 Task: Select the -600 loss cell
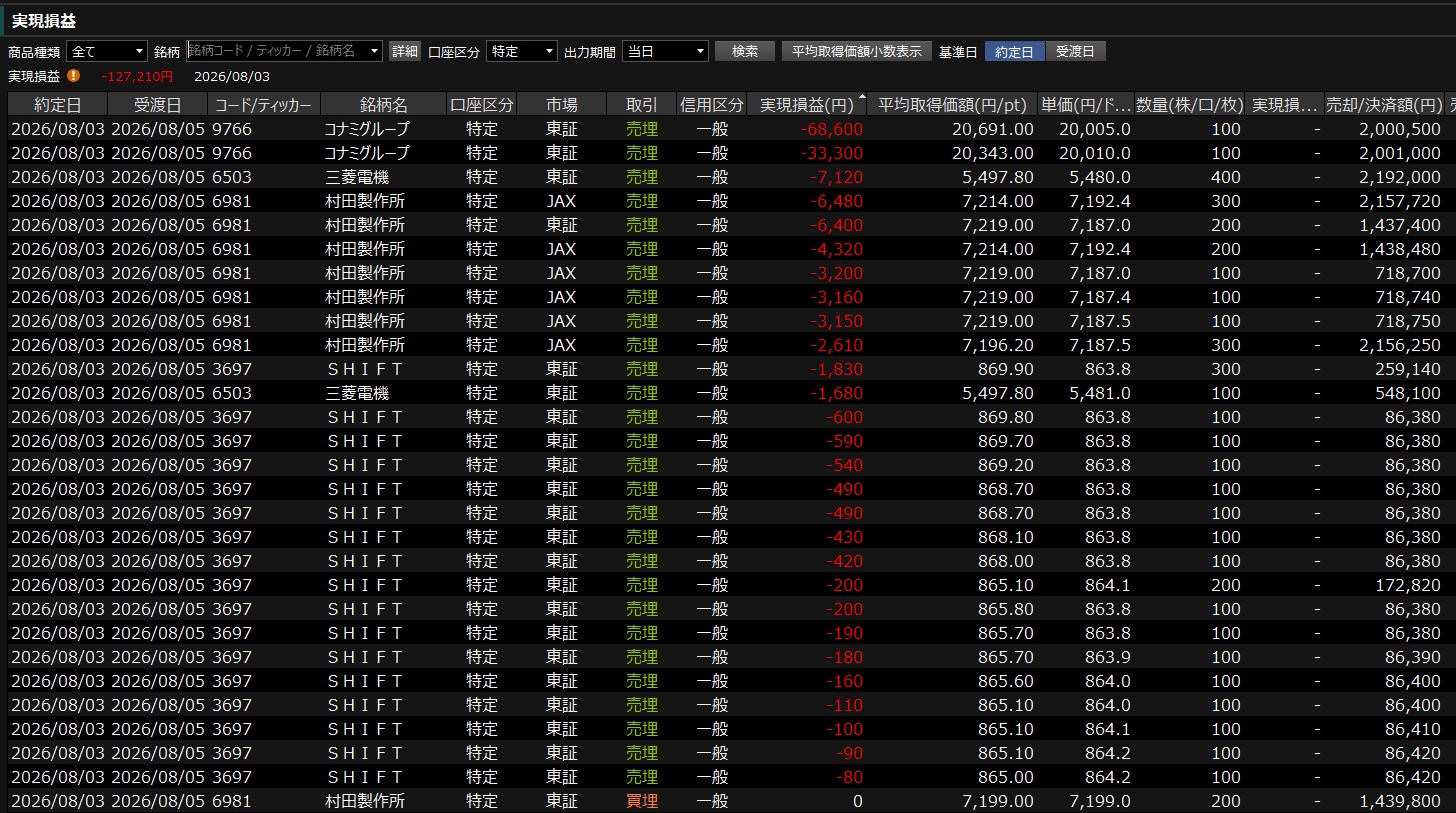(845, 417)
